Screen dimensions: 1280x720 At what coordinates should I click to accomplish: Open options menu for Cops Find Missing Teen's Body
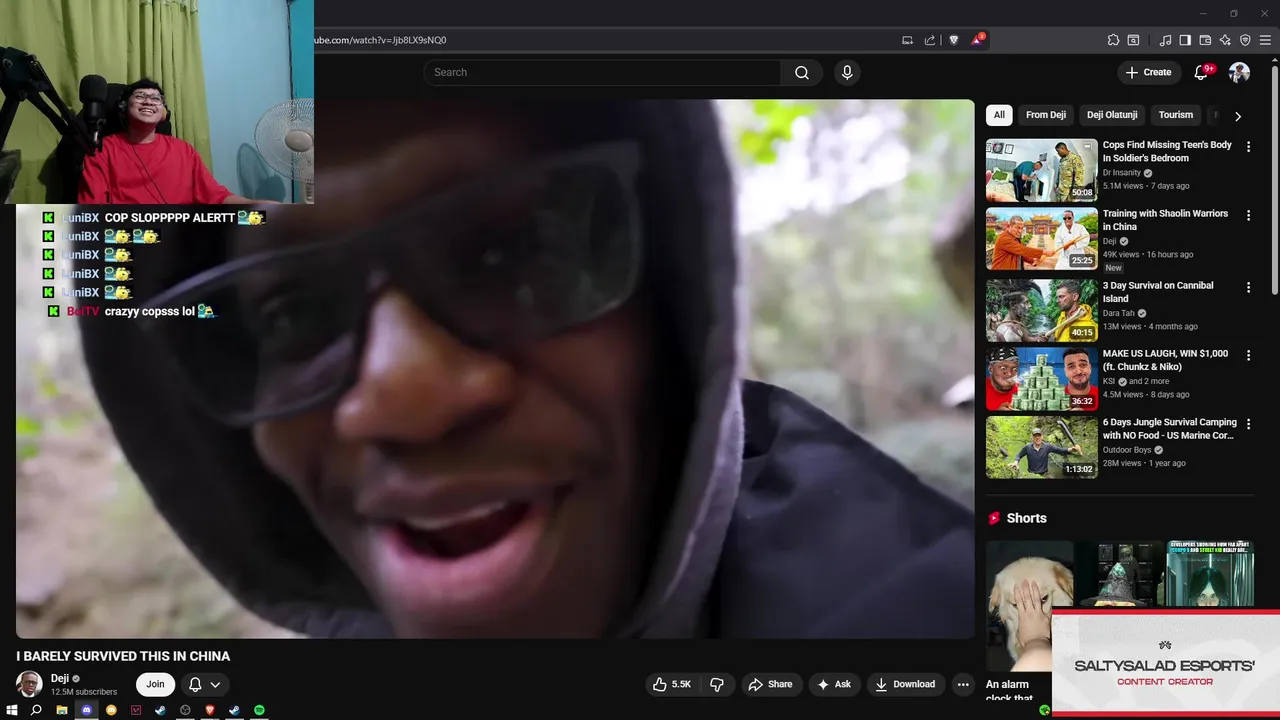(1248, 146)
